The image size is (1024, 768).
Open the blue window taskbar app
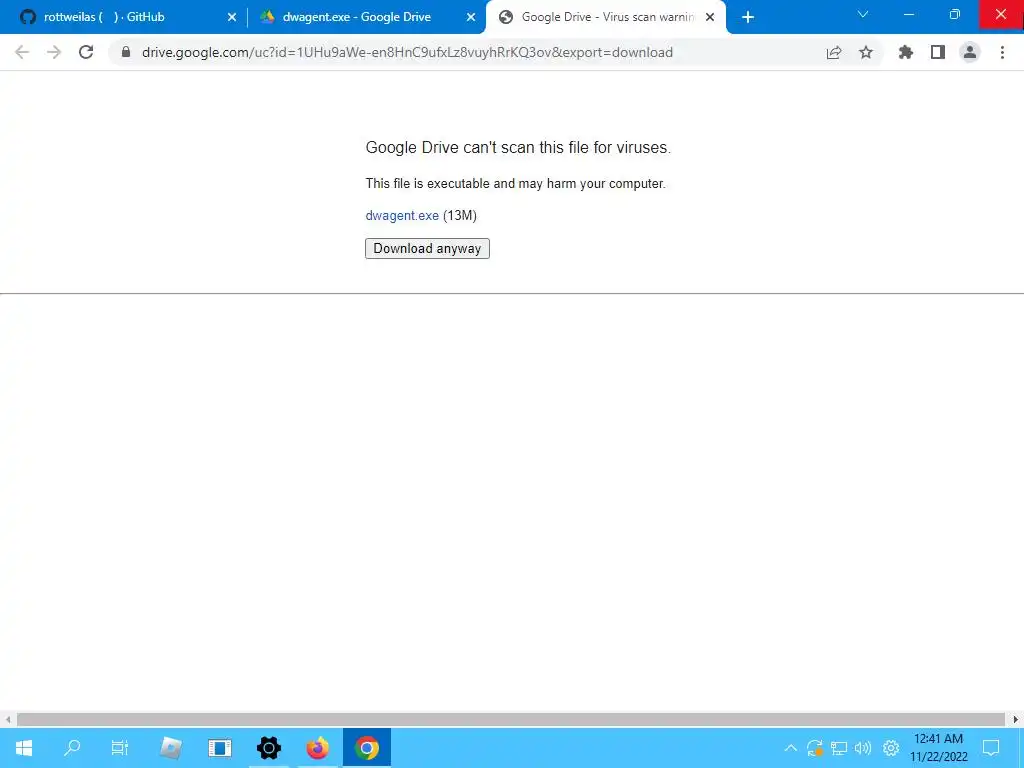click(x=219, y=748)
